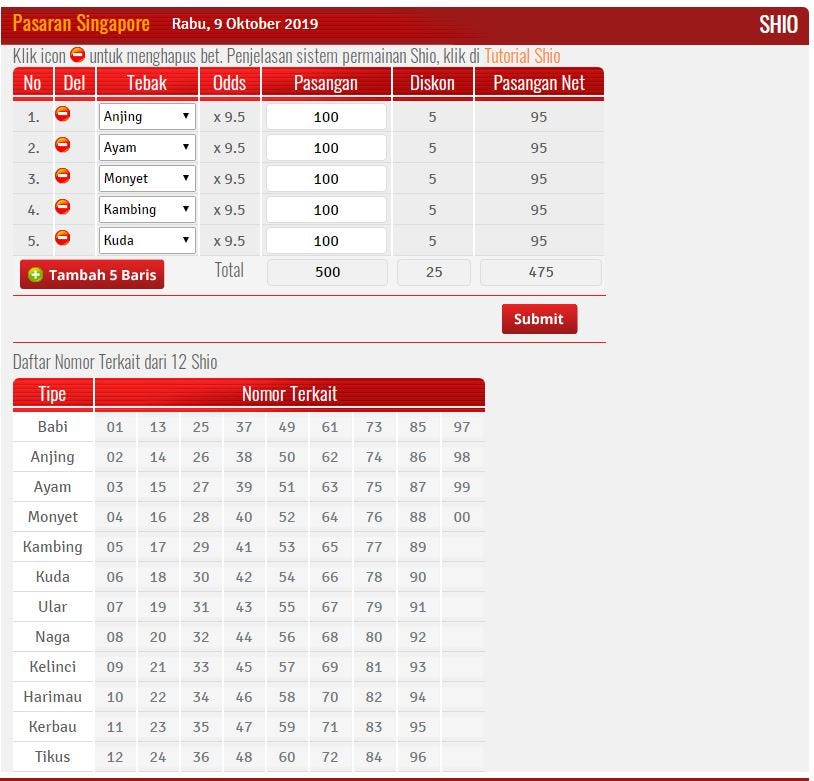
Task: Expand the Kambing shio dropdown
Action: pos(147,209)
